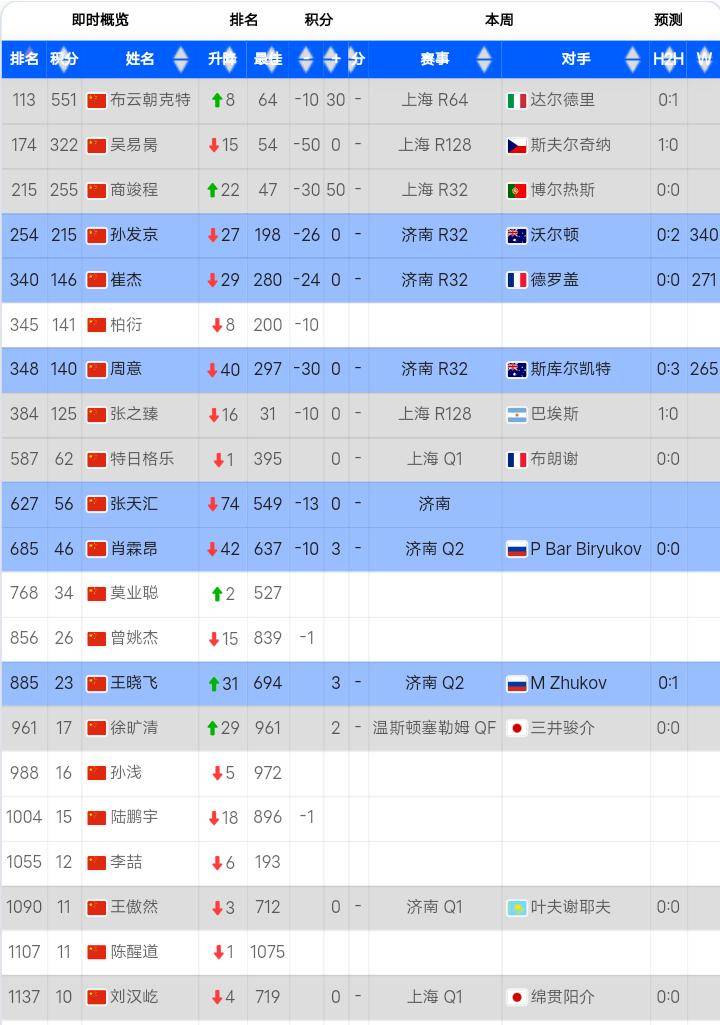Click the Argentine flag next to 巴埃斯

[x=516, y=414]
